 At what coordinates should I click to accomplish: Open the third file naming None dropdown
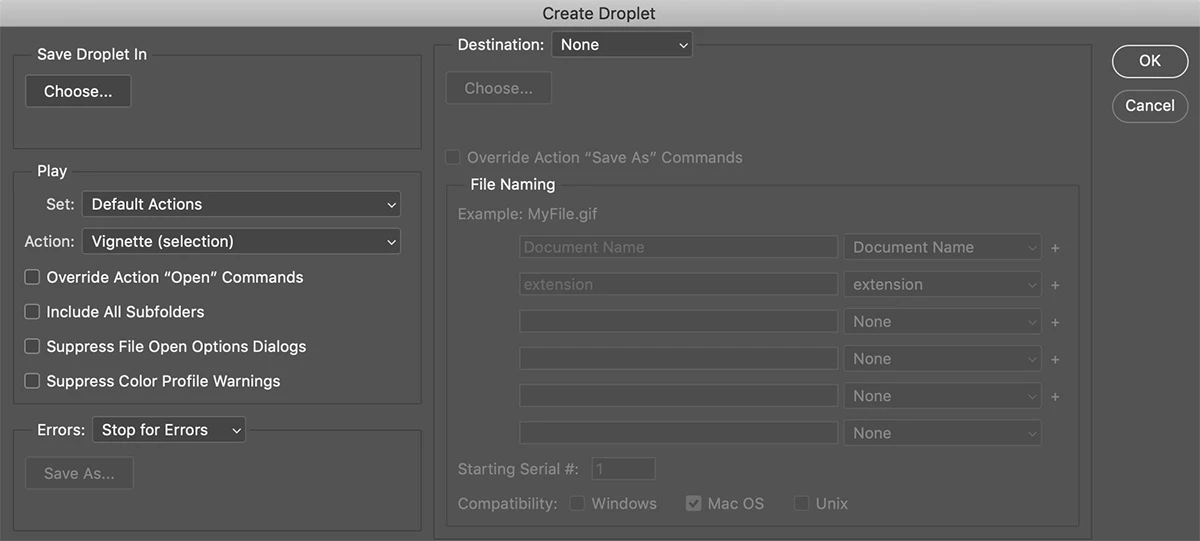pyautogui.click(x=943, y=322)
